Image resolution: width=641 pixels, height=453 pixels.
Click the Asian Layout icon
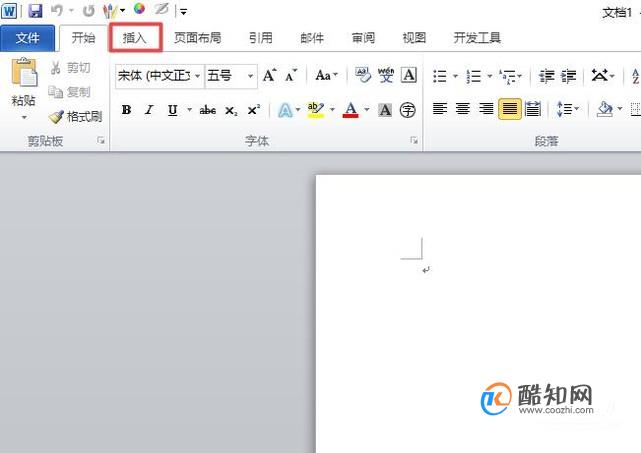click(x=600, y=75)
